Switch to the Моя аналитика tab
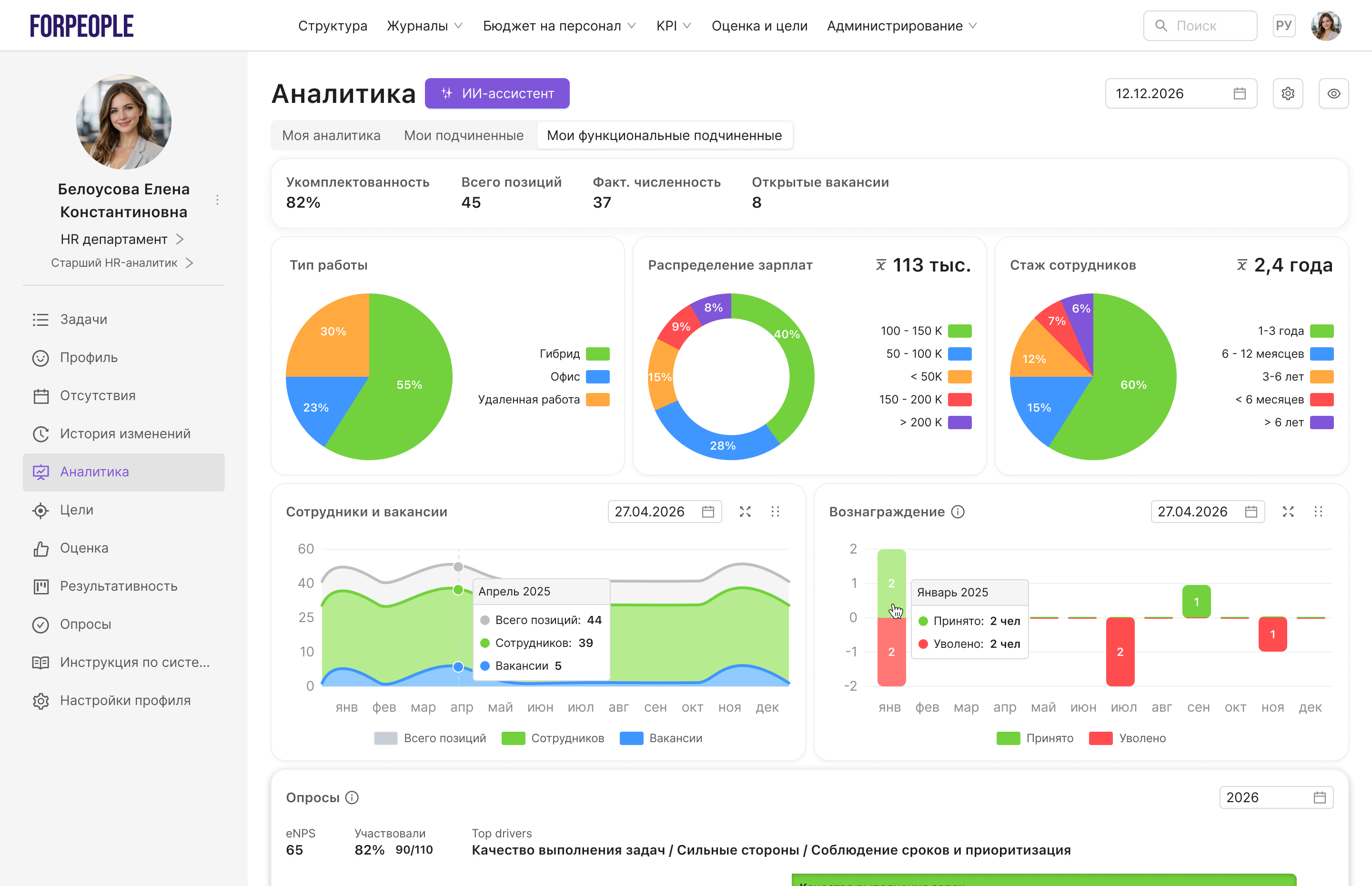1372x886 pixels. click(332, 135)
